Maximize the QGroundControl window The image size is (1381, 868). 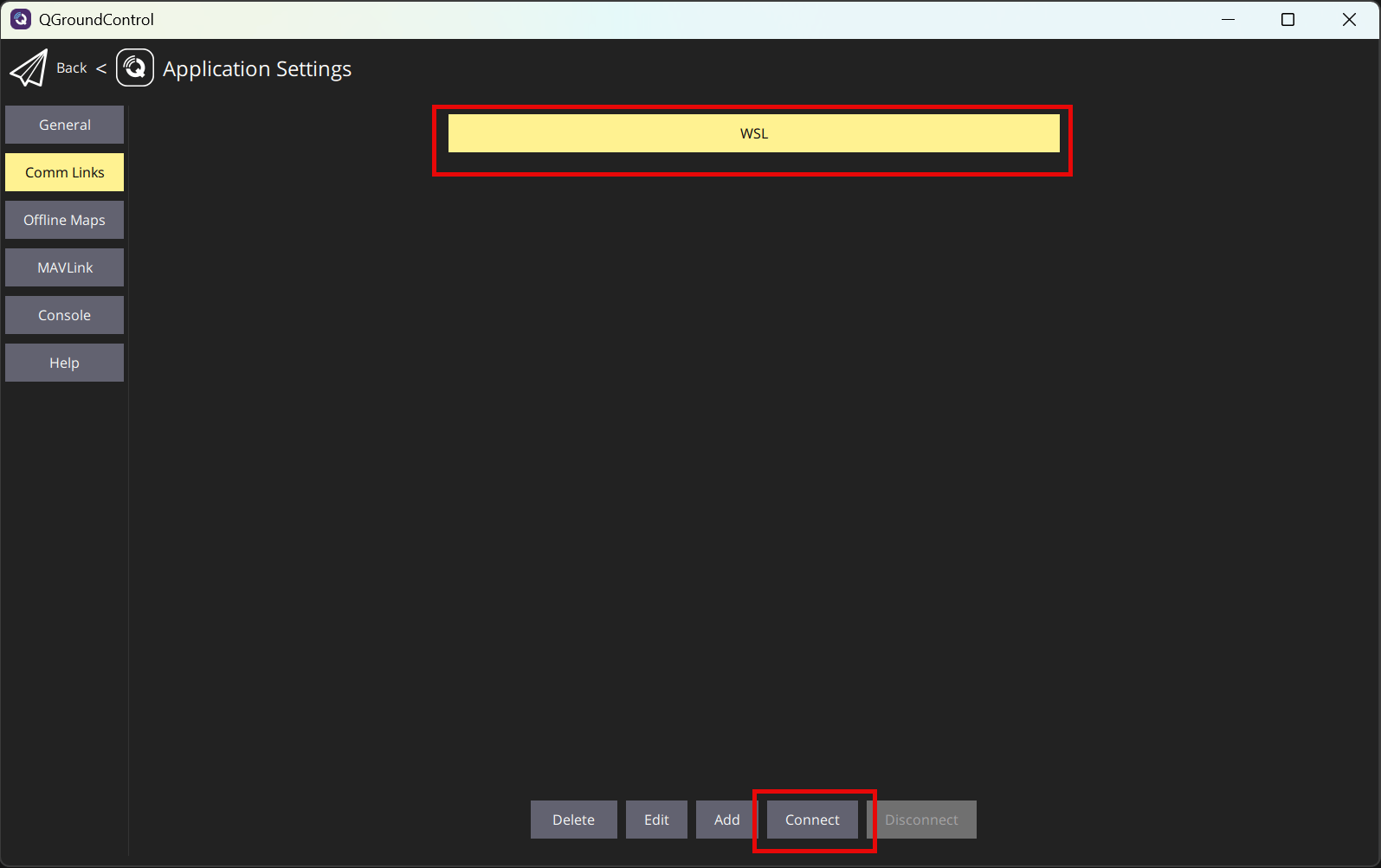(x=1288, y=19)
